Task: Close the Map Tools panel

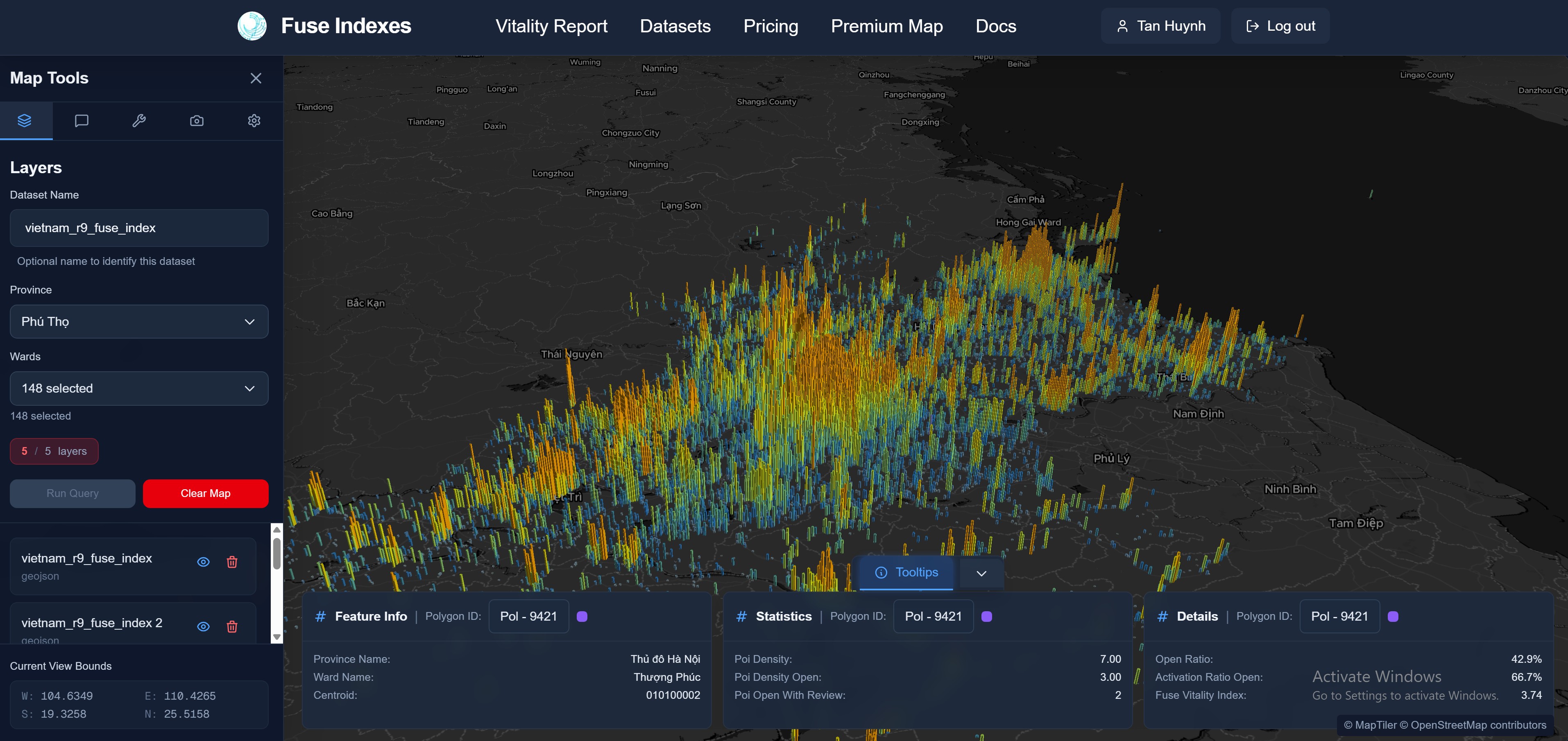Action: tap(256, 78)
